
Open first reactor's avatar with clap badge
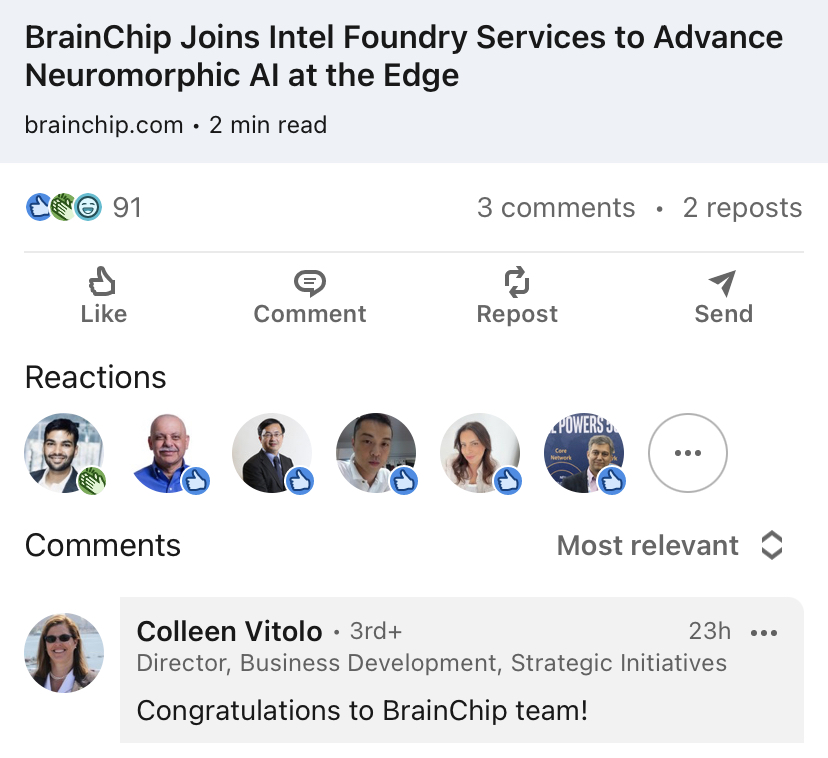pyautogui.click(x=63, y=452)
